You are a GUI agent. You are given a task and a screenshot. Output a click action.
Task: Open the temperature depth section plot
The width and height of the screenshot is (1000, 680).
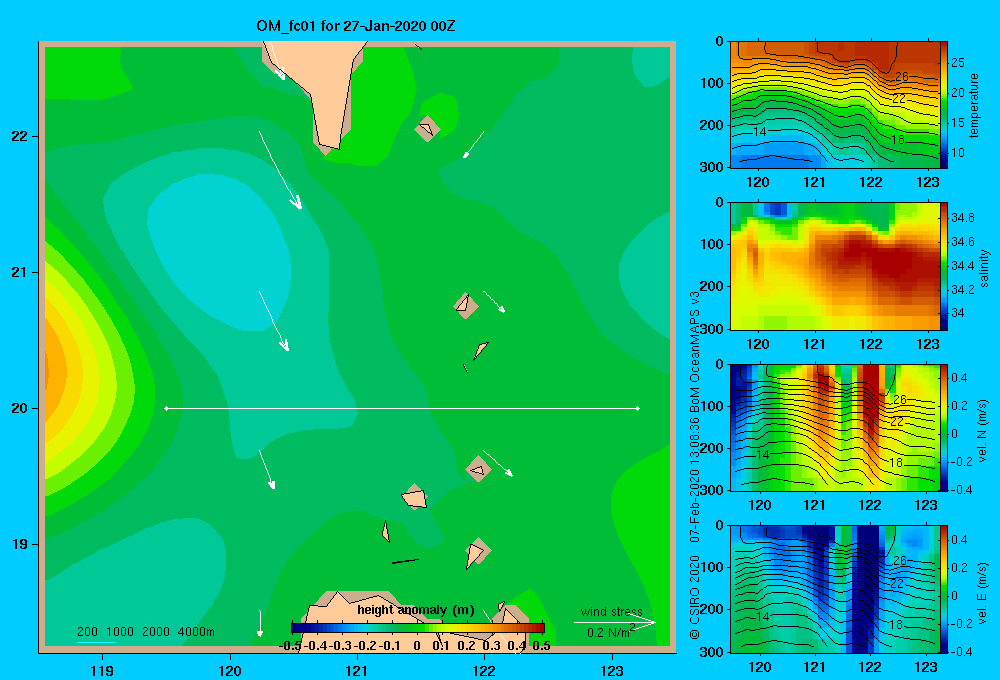pyautogui.click(x=835, y=105)
